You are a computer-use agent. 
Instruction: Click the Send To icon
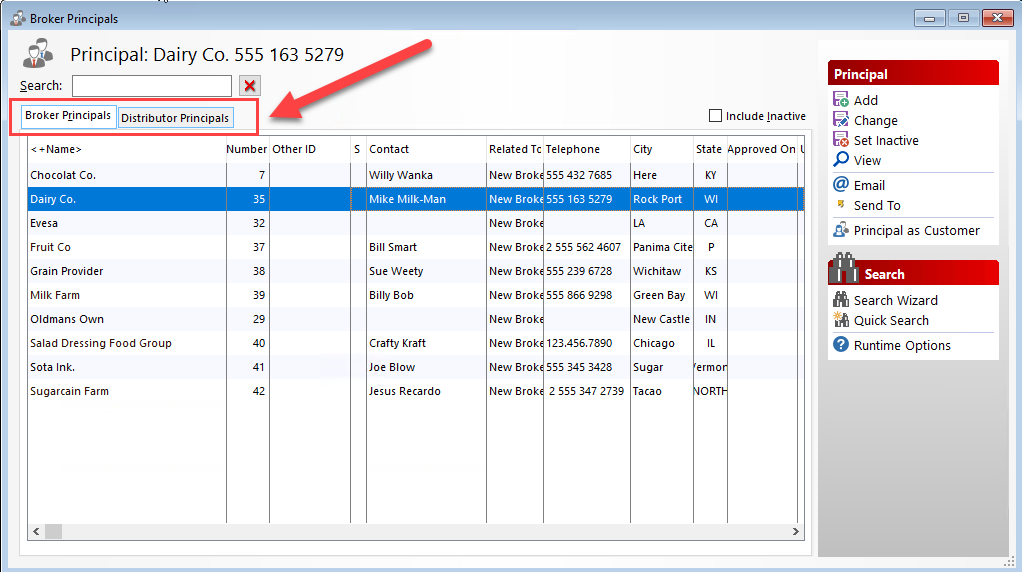[841, 205]
